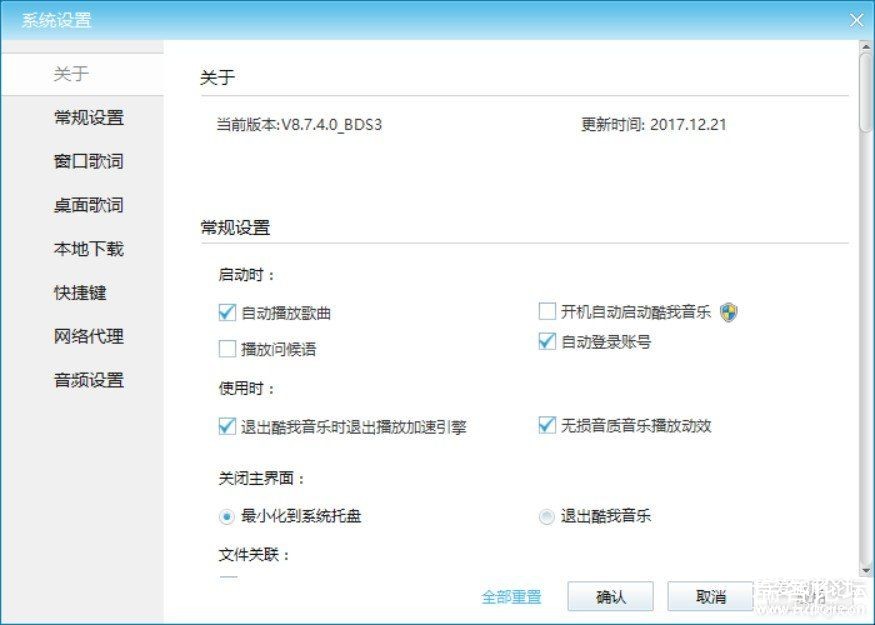Click the UAC shield icon beside 开机自动启动酷我音乐
Screen dimensions: 875x625
click(x=728, y=312)
